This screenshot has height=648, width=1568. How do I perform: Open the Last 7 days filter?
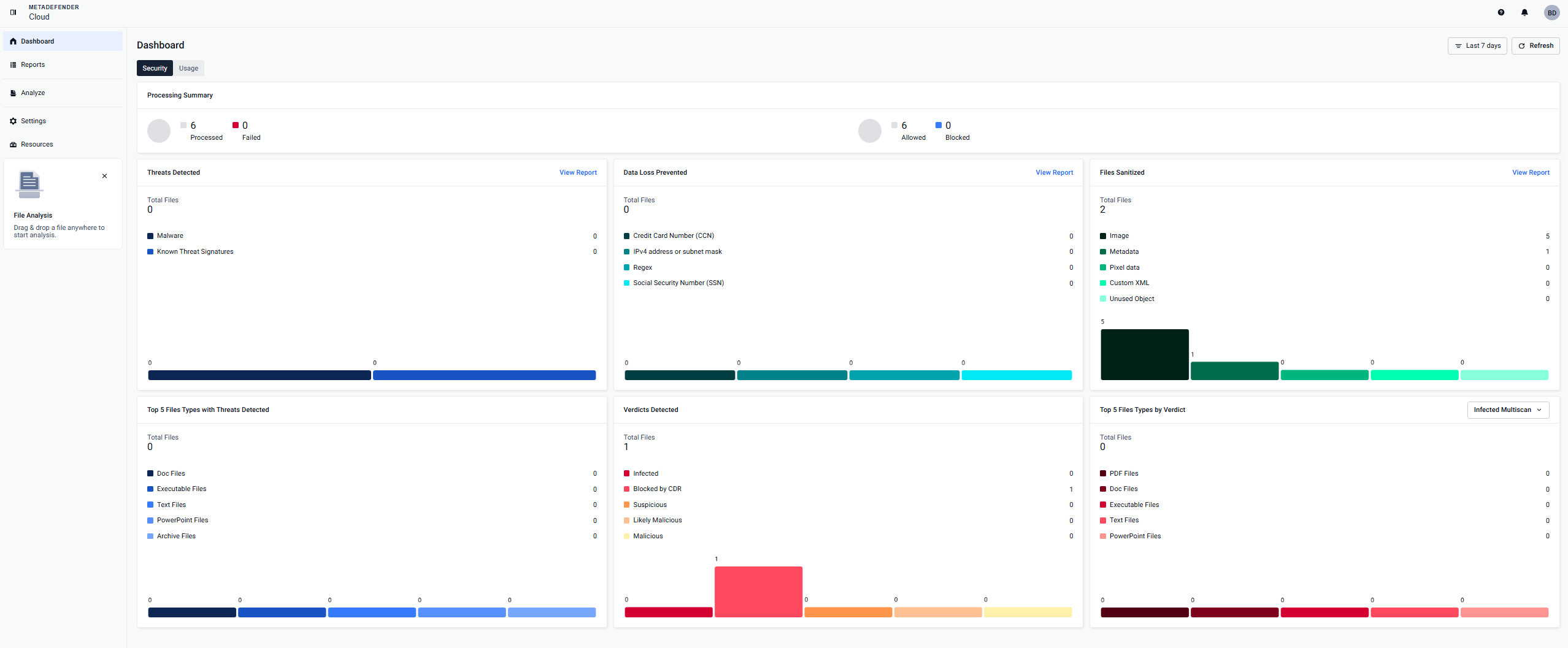[1477, 46]
